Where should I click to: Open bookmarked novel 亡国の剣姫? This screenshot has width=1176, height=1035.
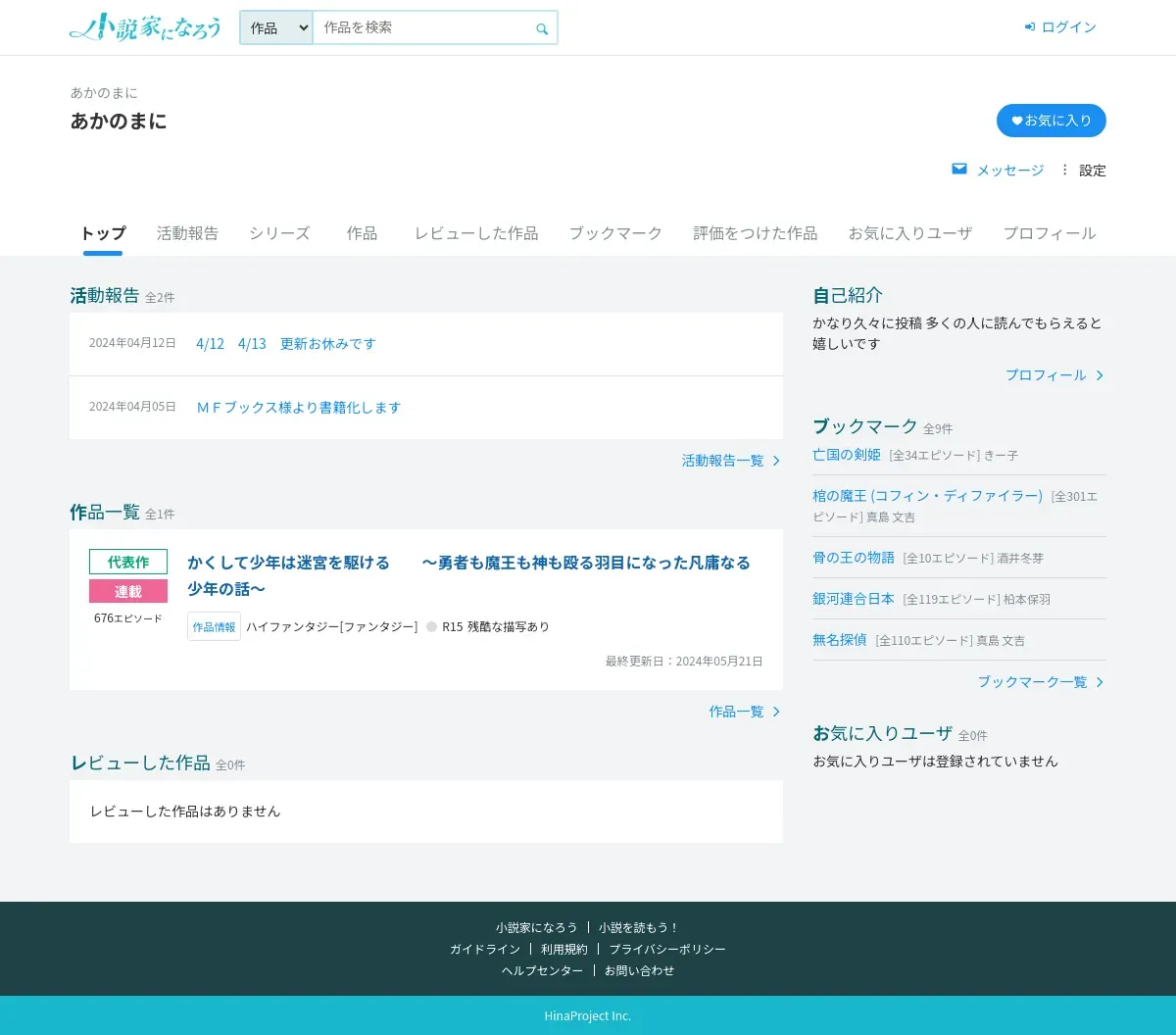(x=847, y=455)
